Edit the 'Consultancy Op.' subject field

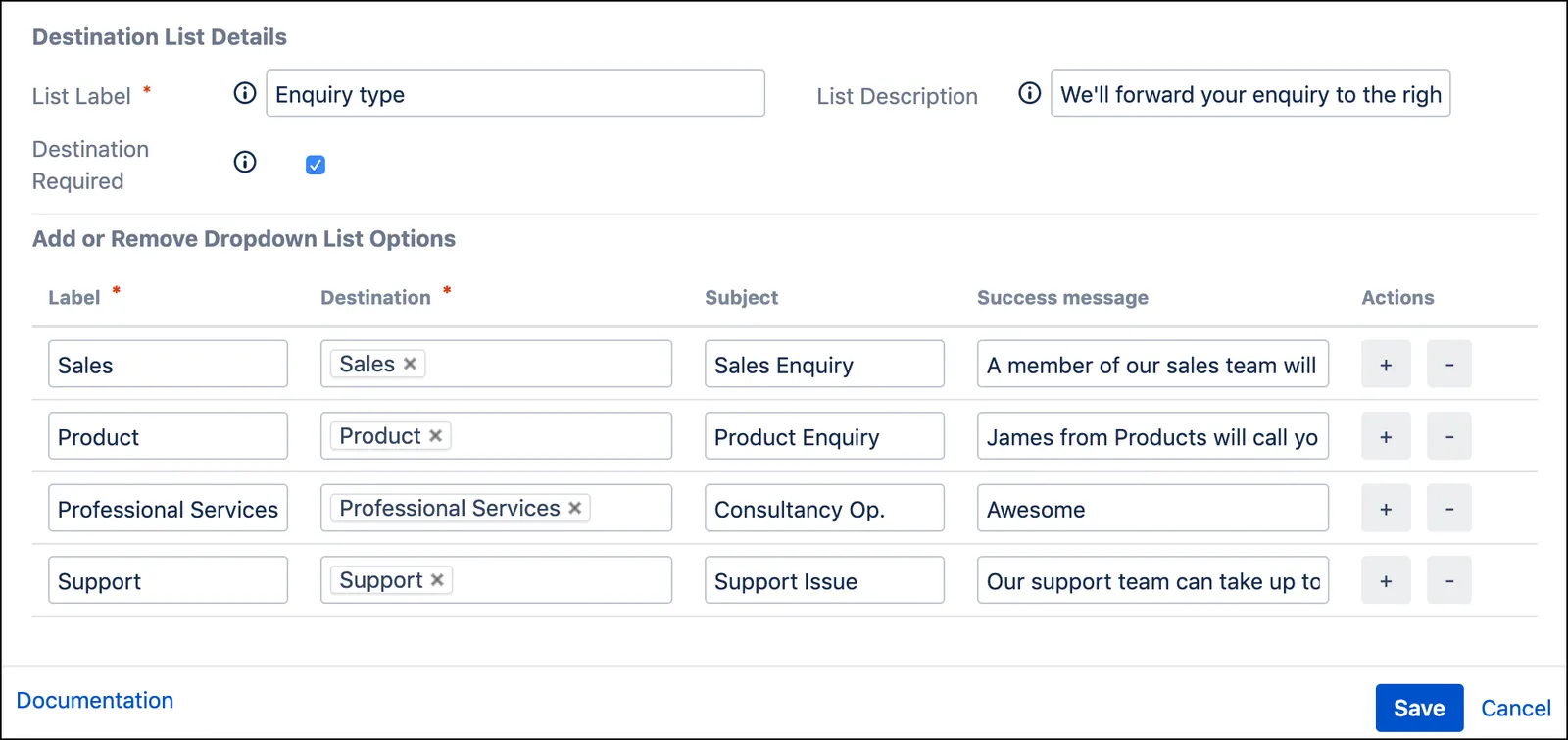(x=824, y=508)
